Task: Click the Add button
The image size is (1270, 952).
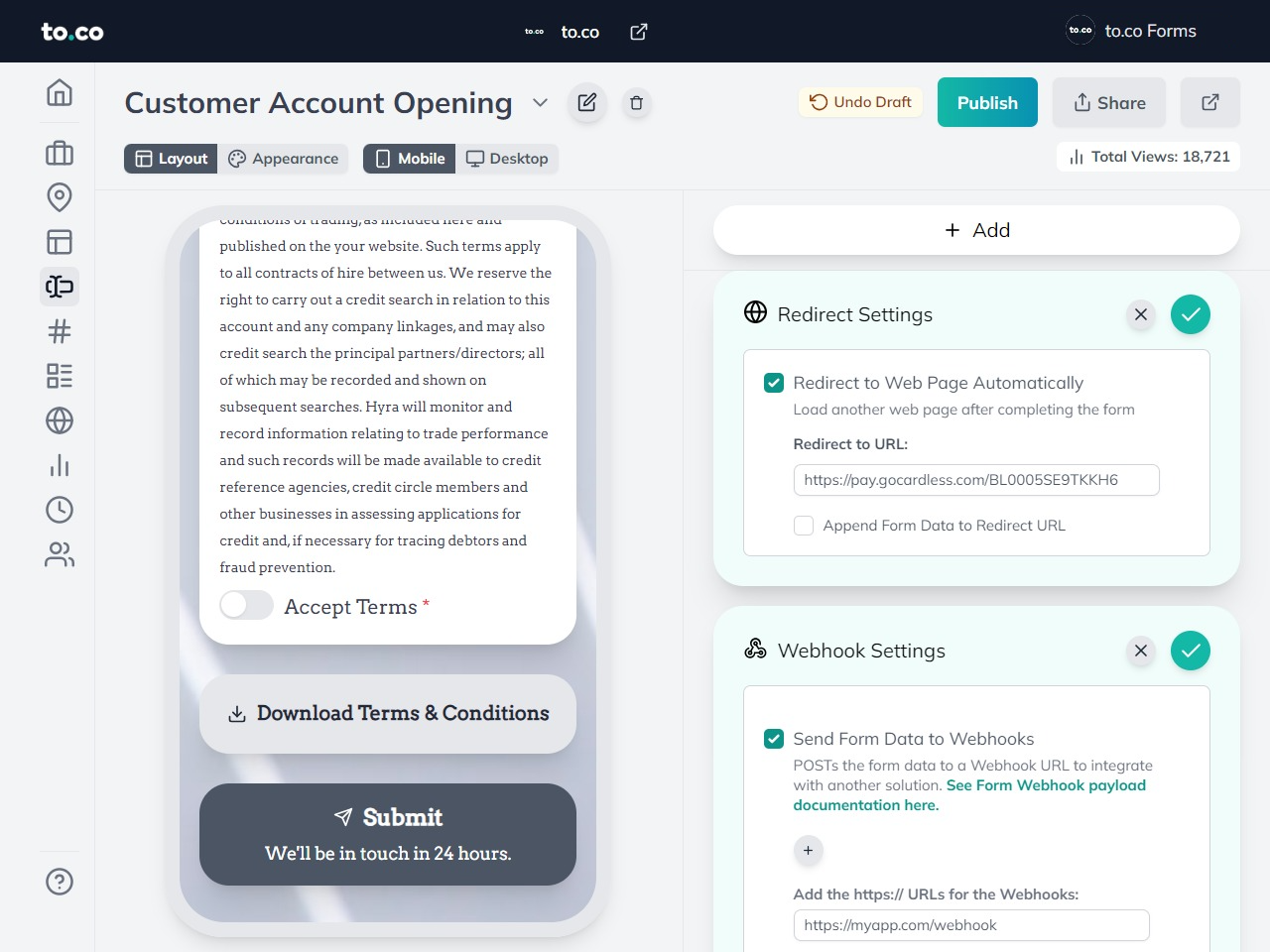Action: click(x=976, y=230)
